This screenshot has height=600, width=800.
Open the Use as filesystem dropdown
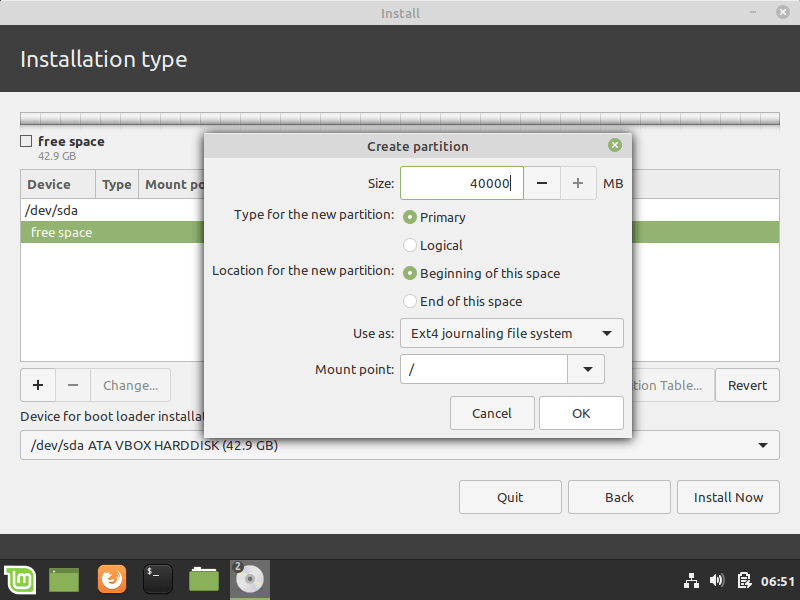(512, 333)
